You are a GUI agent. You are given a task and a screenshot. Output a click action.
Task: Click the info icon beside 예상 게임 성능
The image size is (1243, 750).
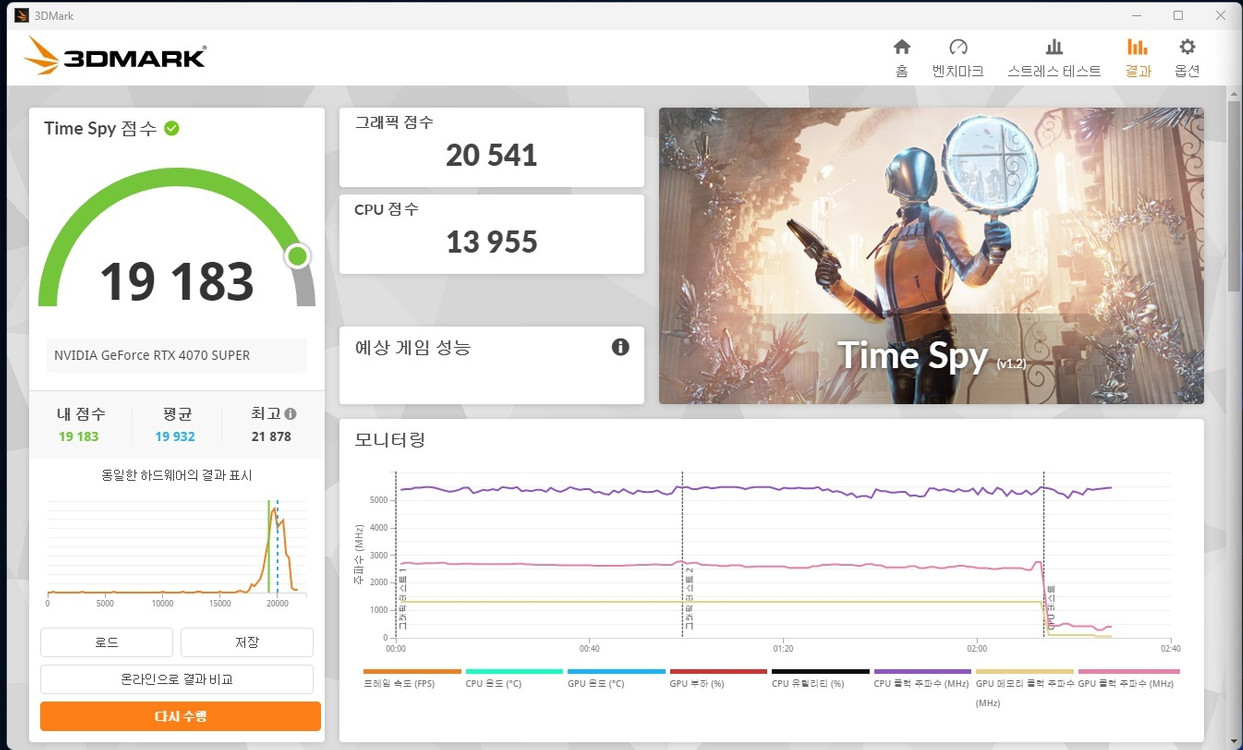(x=620, y=347)
